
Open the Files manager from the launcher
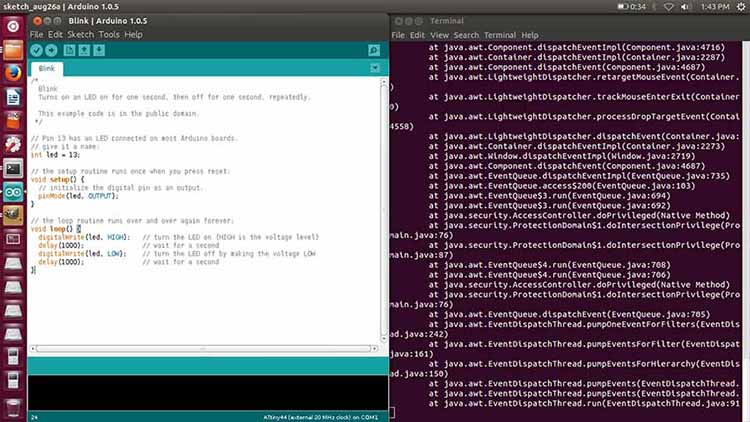[13, 50]
